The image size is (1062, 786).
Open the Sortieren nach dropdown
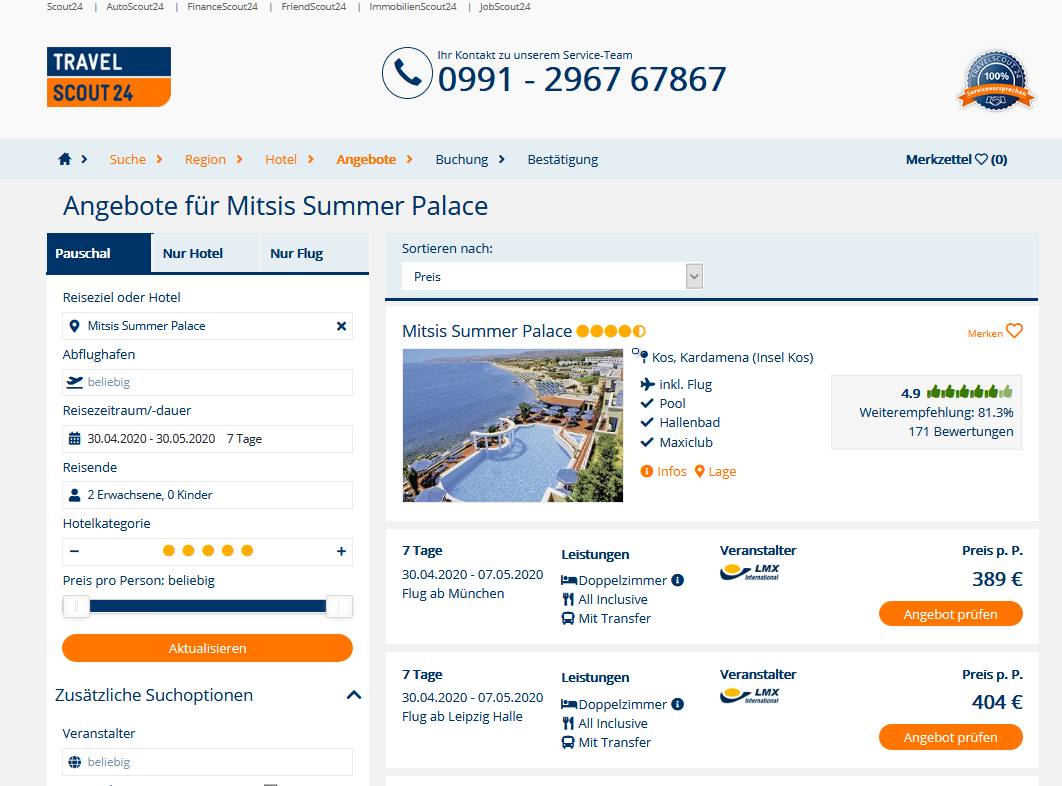click(x=553, y=276)
